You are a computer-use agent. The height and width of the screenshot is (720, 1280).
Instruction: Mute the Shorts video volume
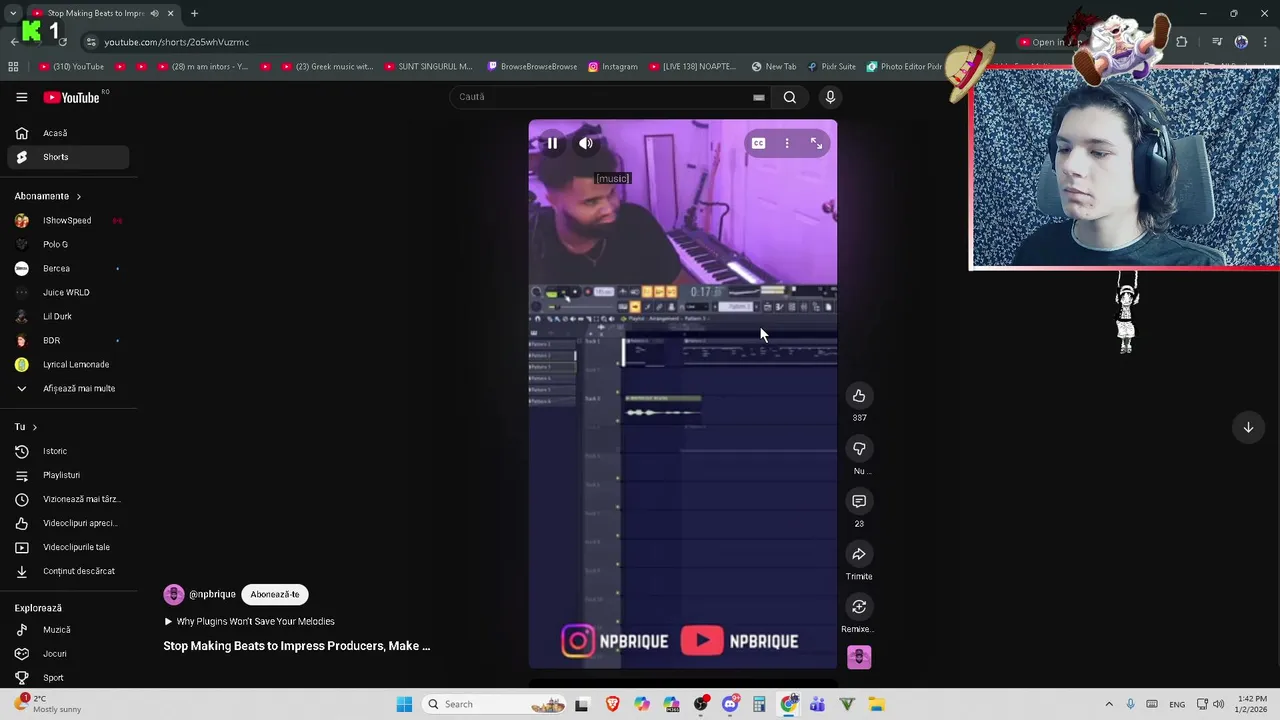[586, 143]
